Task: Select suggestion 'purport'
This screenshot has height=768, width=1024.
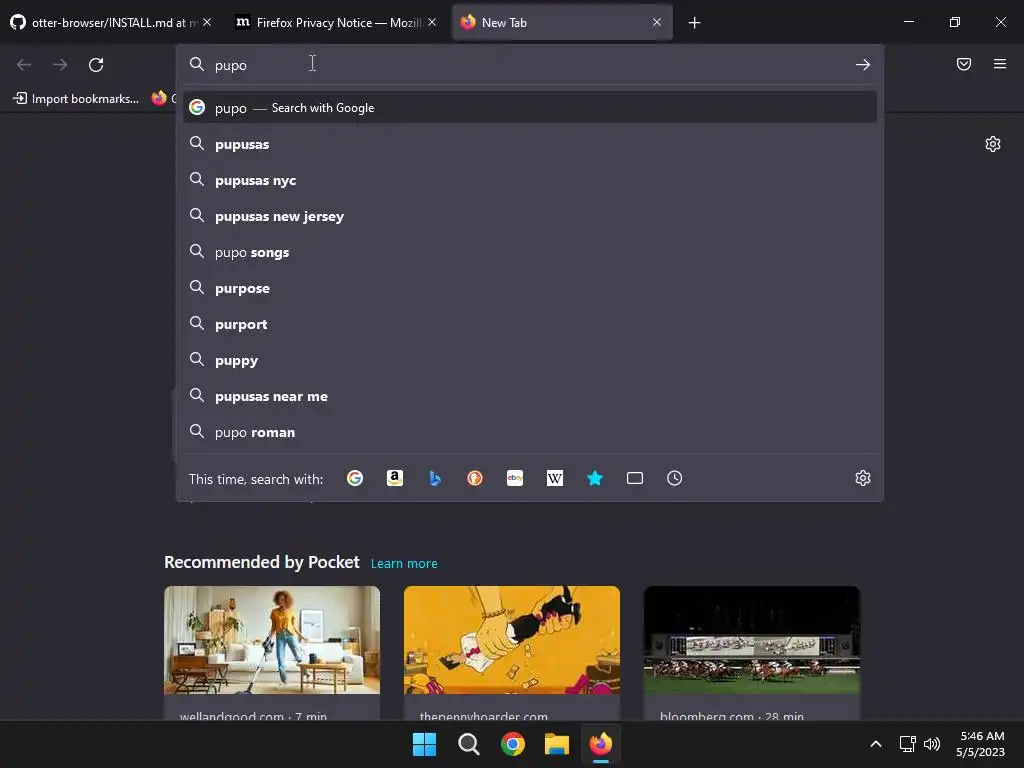Action: [x=530, y=325]
